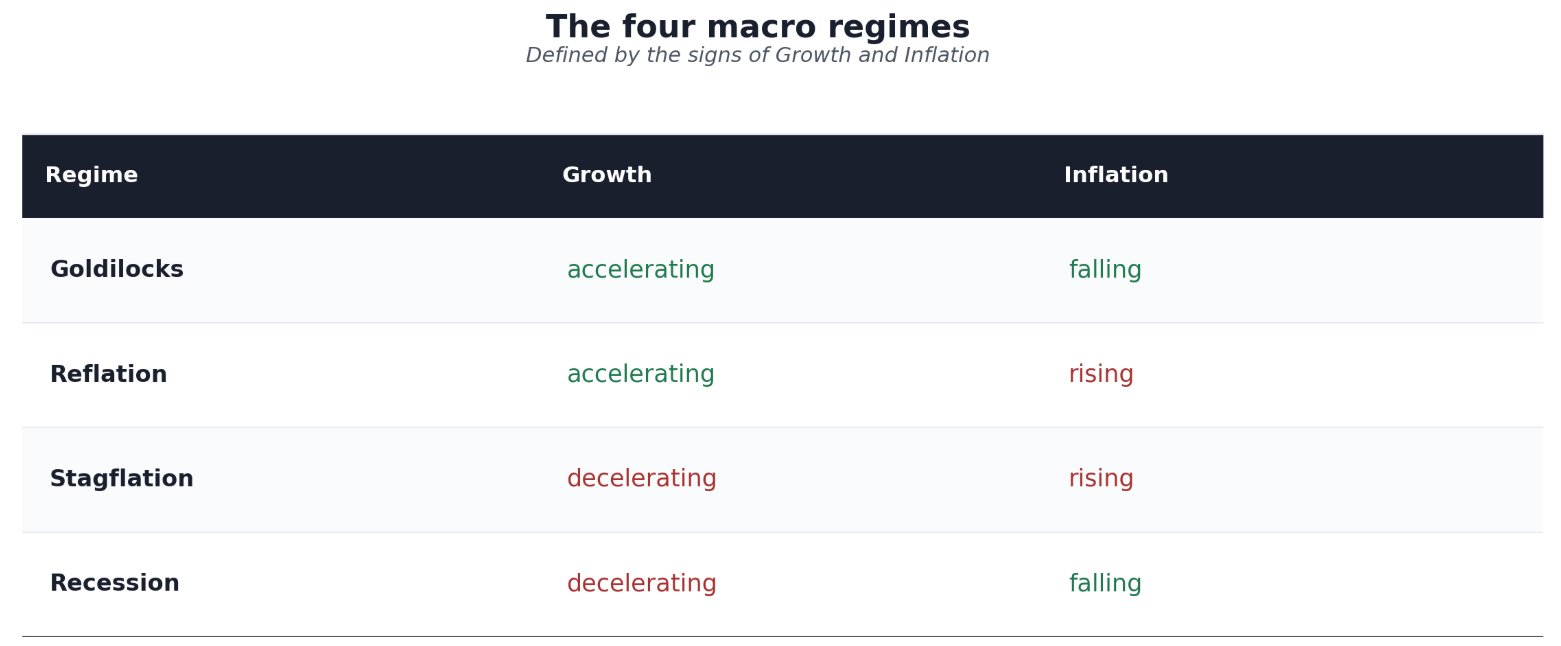The width and height of the screenshot is (1561, 646).
Task: Click Reflation growth value accelerating
Action: [x=641, y=375]
